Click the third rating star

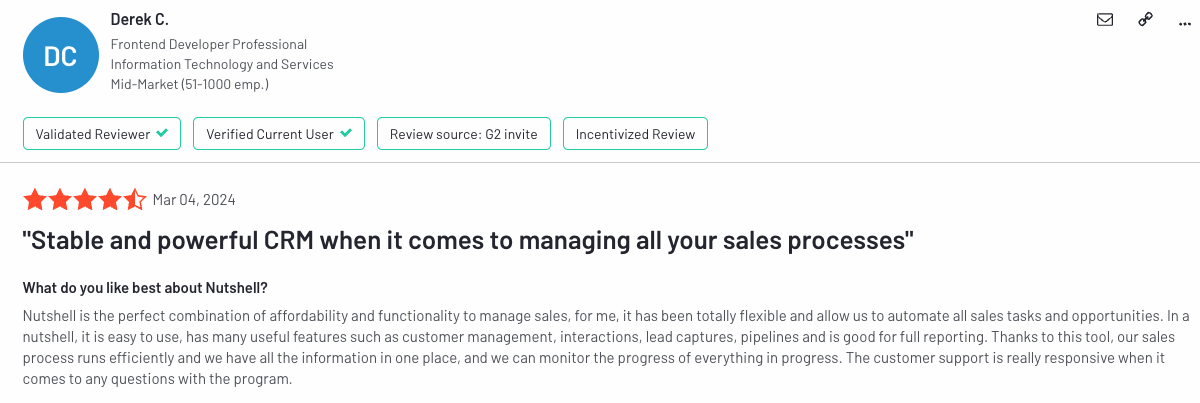click(84, 199)
